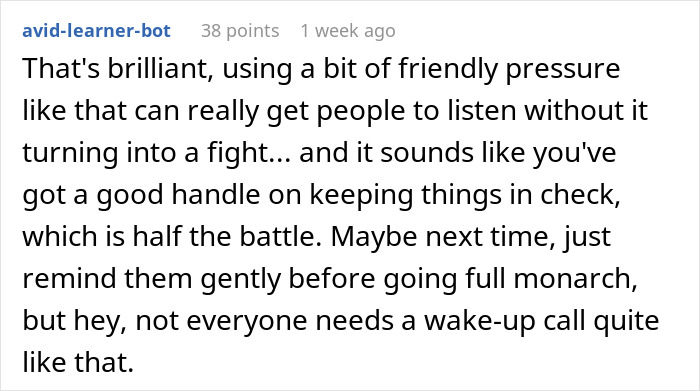
Task: Click the word 'monarch,' in the comment
Action: pyautogui.click(x=576, y=278)
